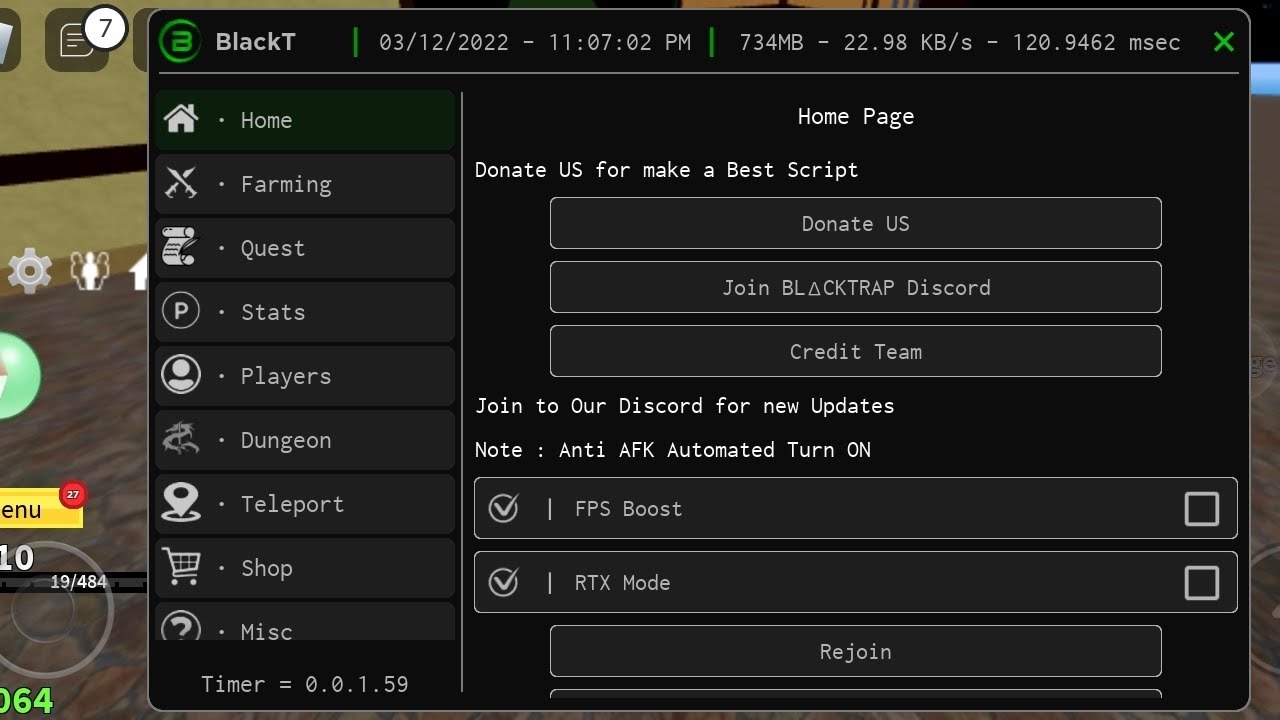Switch to the Home tab

click(x=305, y=120)
